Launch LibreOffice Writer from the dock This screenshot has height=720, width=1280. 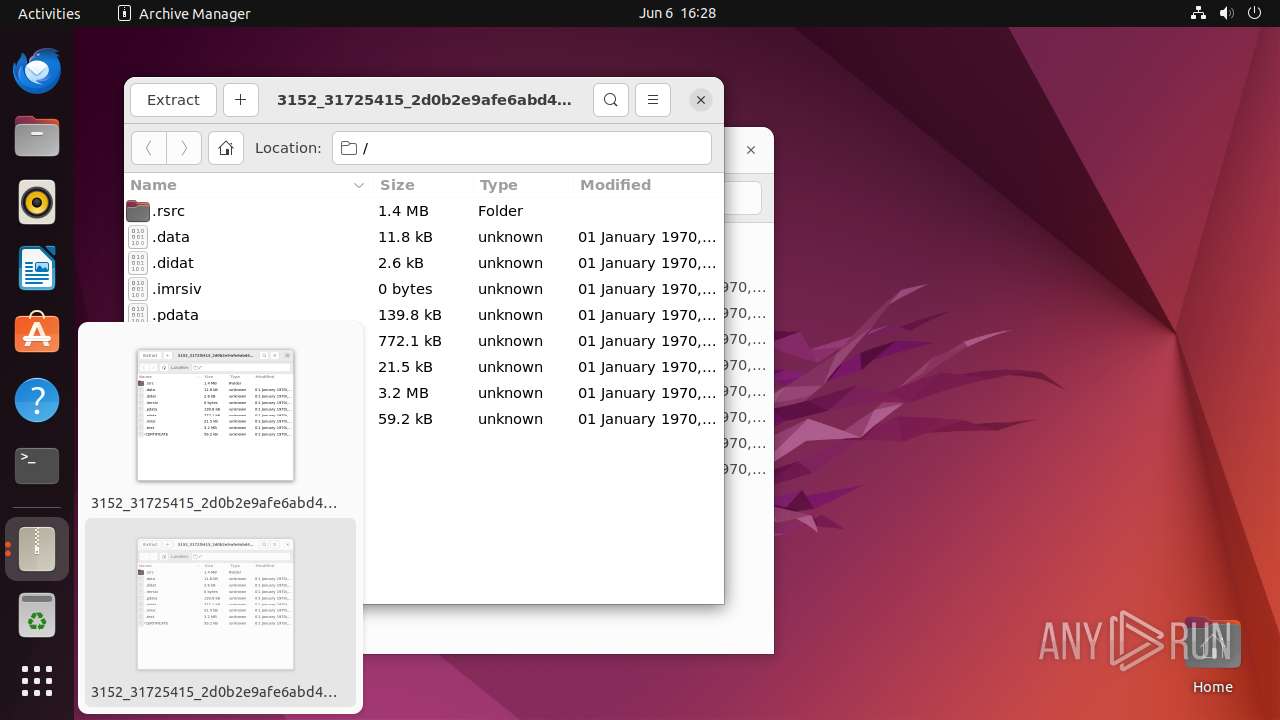(37, 269)
